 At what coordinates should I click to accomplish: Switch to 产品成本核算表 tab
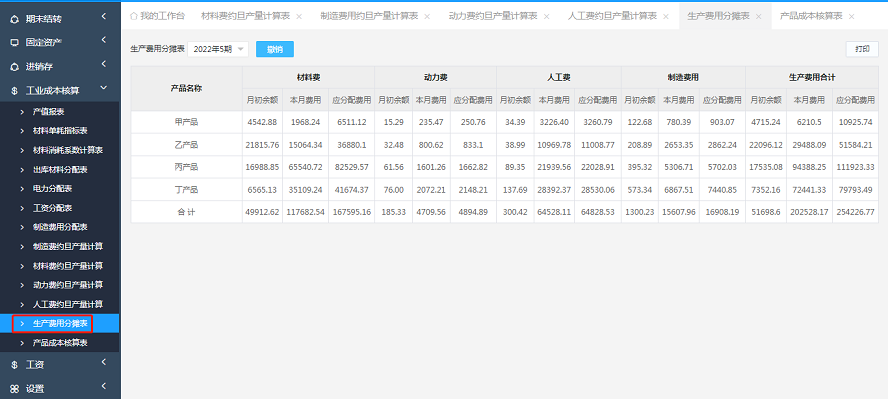pos(811,16)
